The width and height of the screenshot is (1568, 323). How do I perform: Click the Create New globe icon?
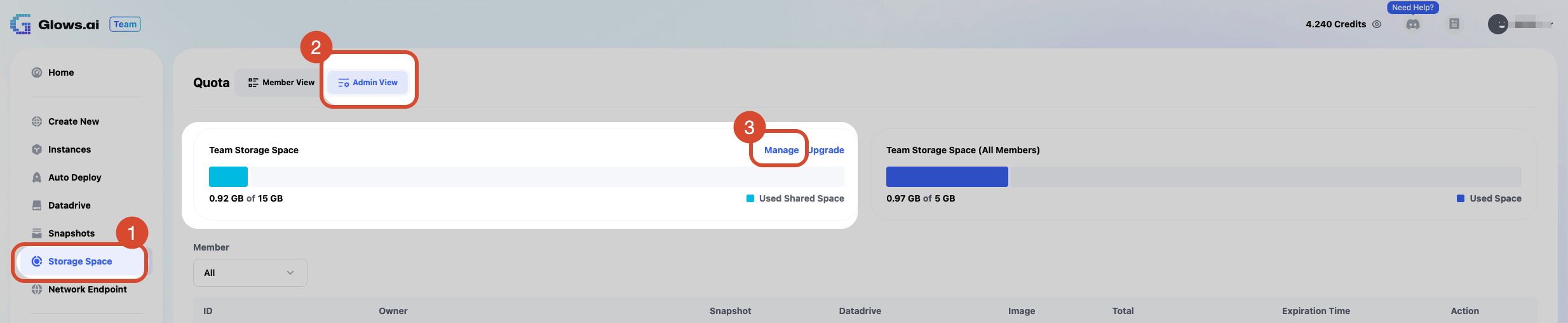(x=37, y=121)
